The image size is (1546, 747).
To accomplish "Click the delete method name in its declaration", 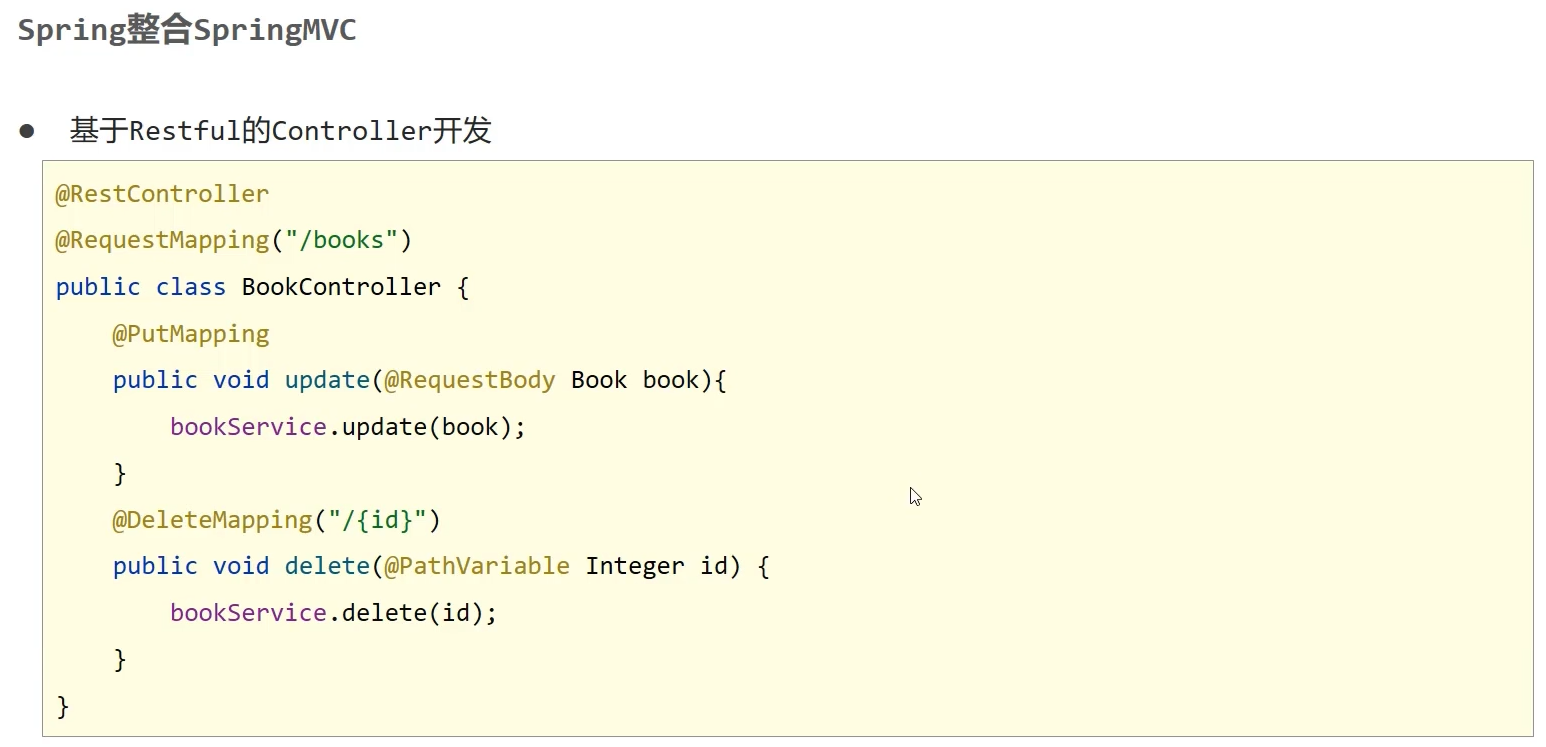I will point(327,566).
